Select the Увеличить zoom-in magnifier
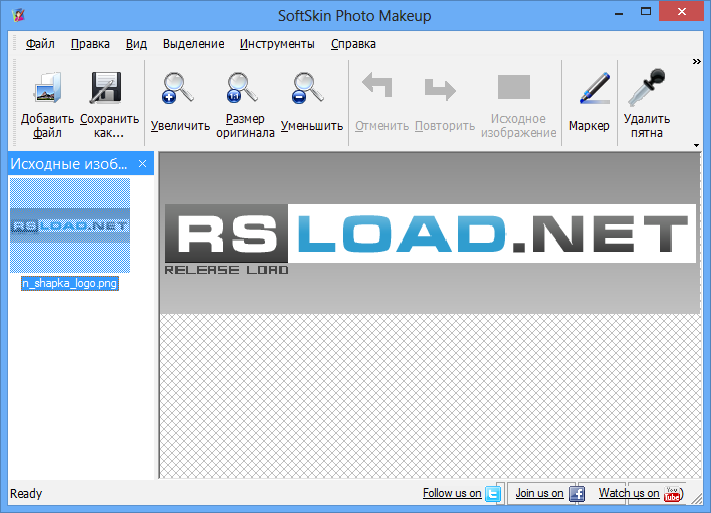This screenshot has width=711, height=513. (x=177, y=88)
